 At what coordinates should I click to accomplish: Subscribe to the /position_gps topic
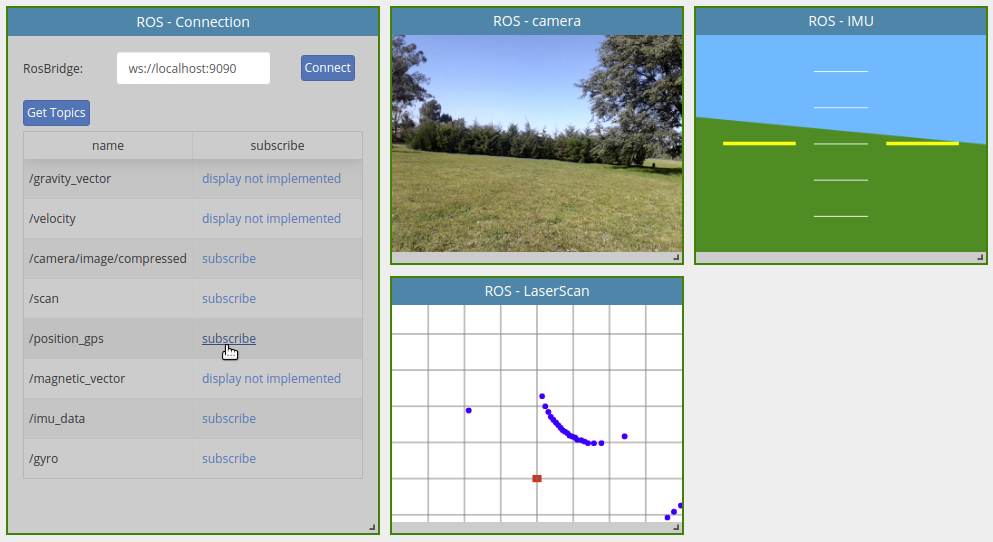tap(229, 339)
